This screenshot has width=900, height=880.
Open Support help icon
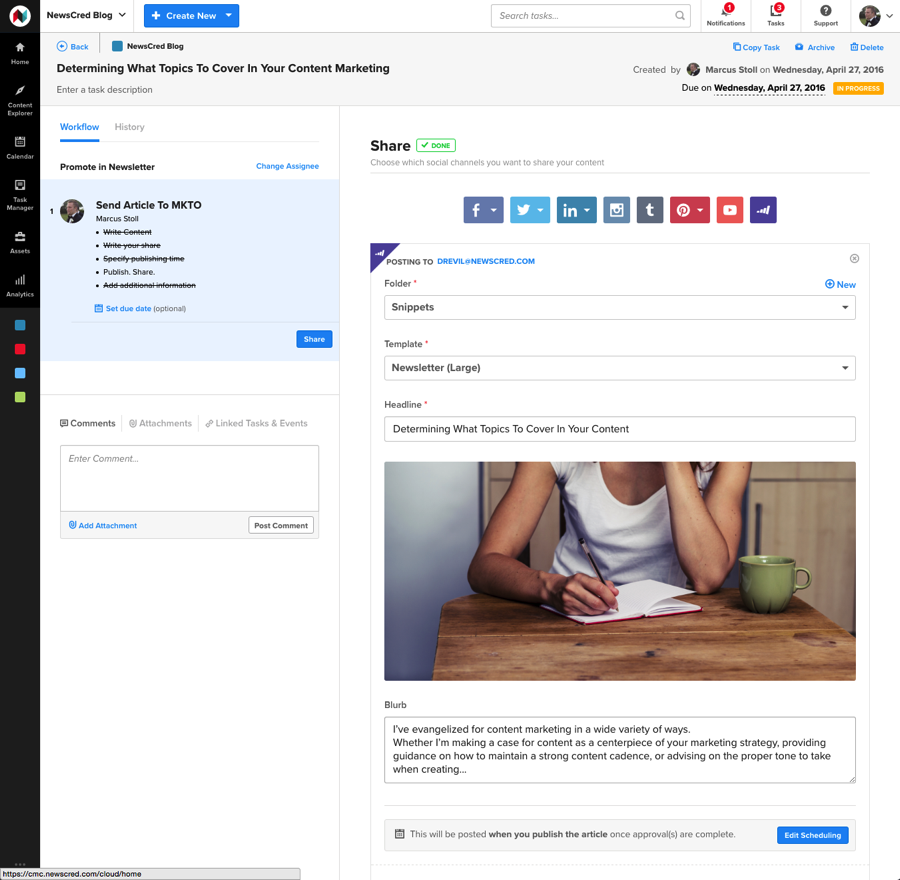(x=825, y=15)
